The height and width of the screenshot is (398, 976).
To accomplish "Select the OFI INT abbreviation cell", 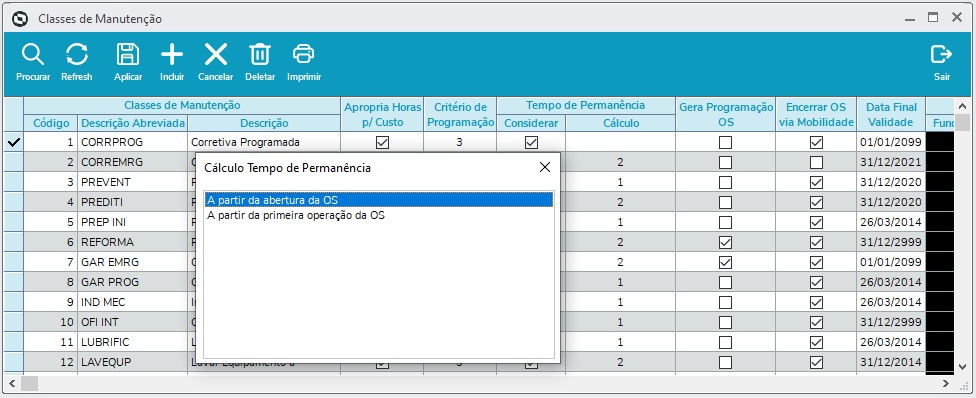I will pos(133,322).
